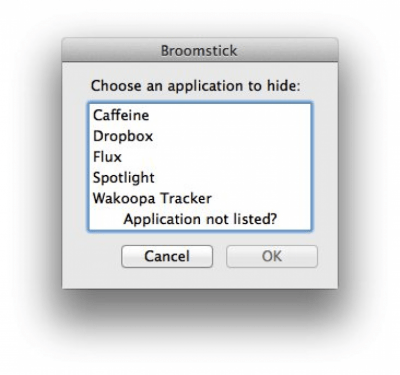The height and width of the screenshot is (375, 400).
Task: Confirm the selection with OK
Action: point(272,256)
